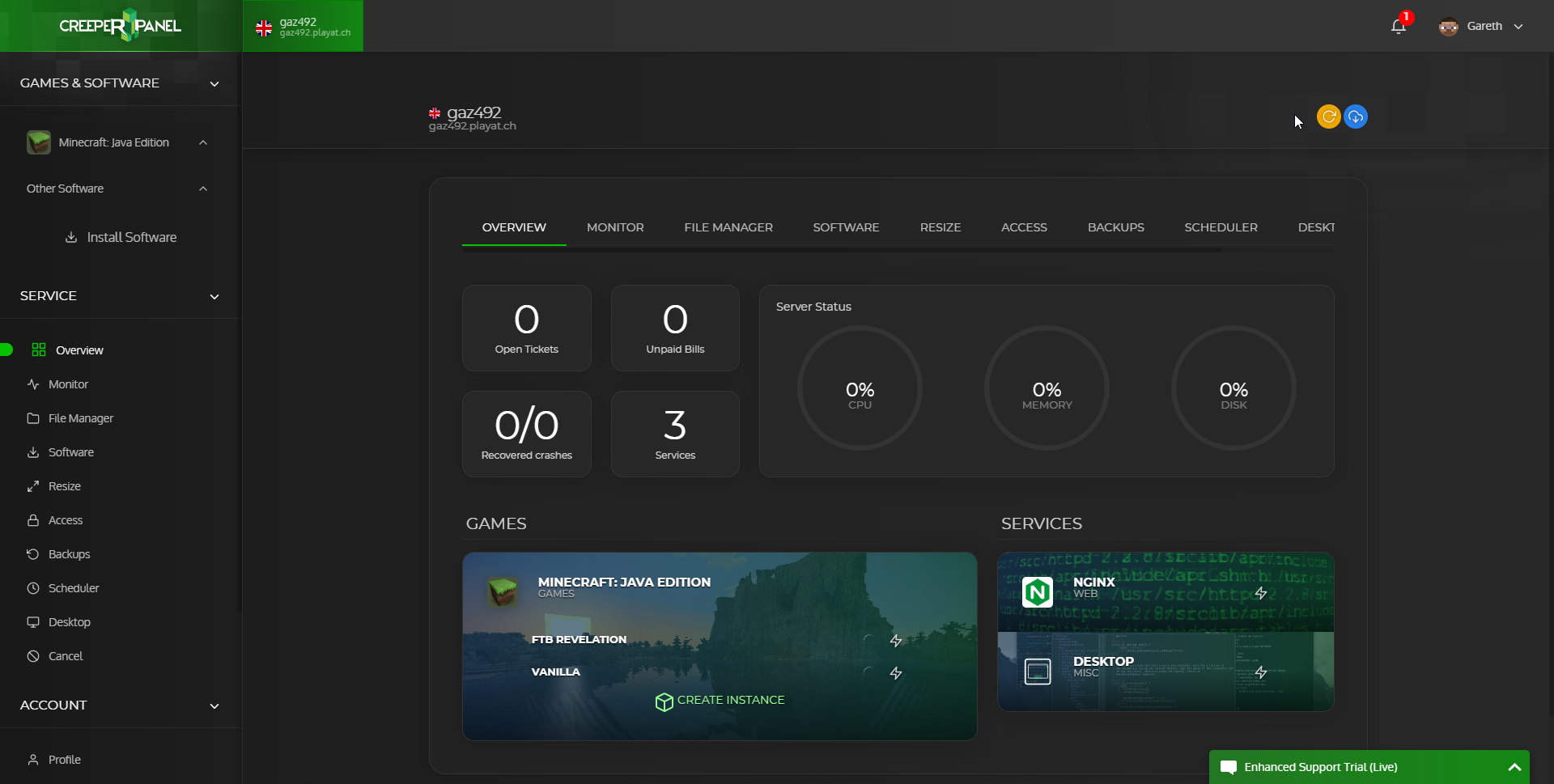Open the Backups tab
This screenshot has height=784, width=1554.
[x=1116, y=227]
